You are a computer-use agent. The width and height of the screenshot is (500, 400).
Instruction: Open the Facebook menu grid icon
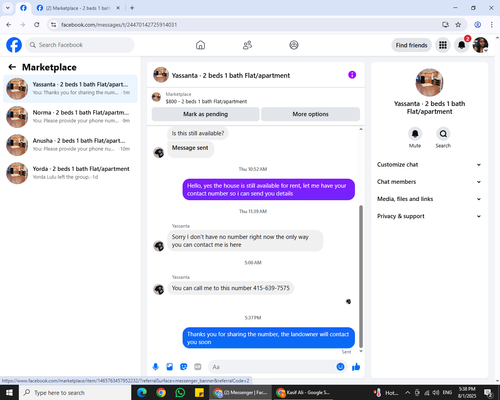pyautogui.click(x=443, y=45)
